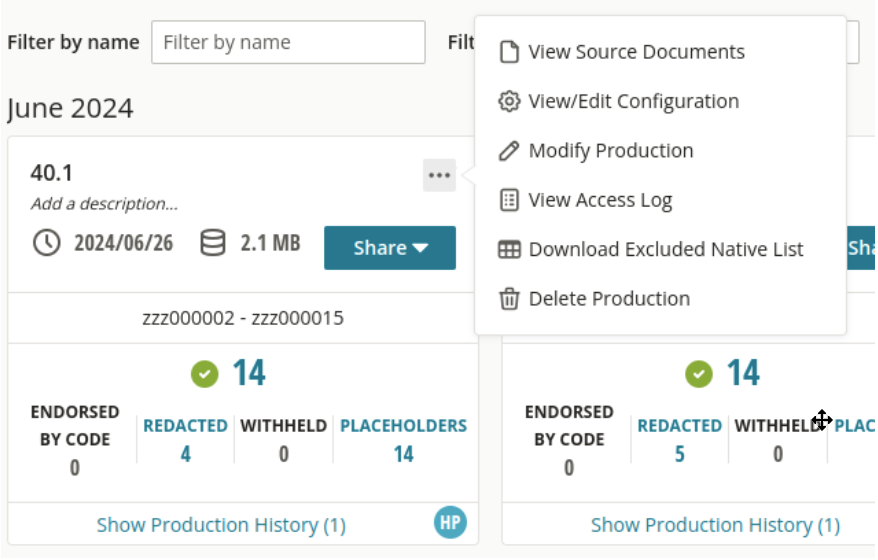This screenshot has height=560, width=878.
Task: Click the database size icon next to 2.1 MB
Action: [x=213, y=243]
